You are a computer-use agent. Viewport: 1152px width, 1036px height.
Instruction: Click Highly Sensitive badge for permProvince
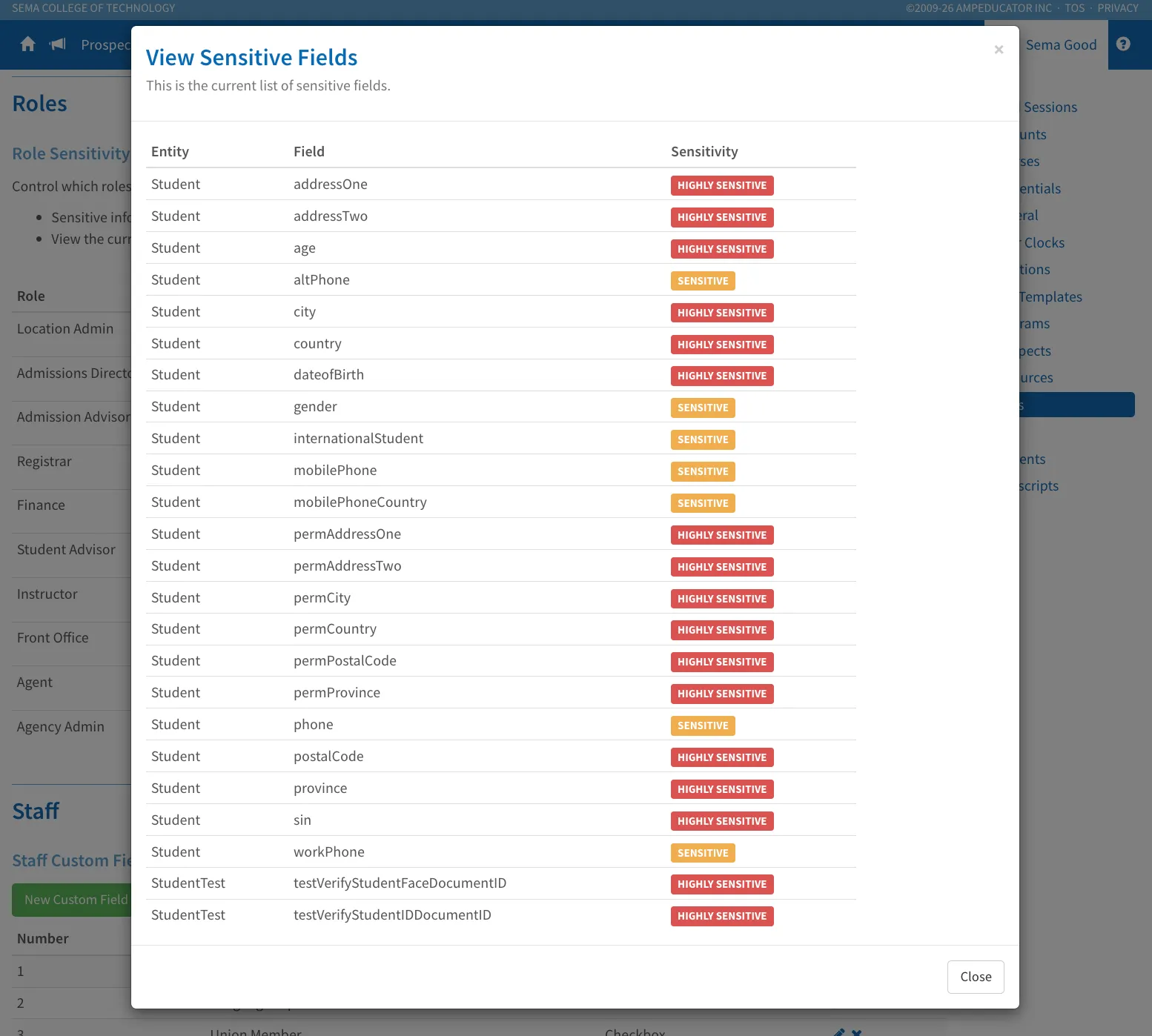[x=722, y=694]
